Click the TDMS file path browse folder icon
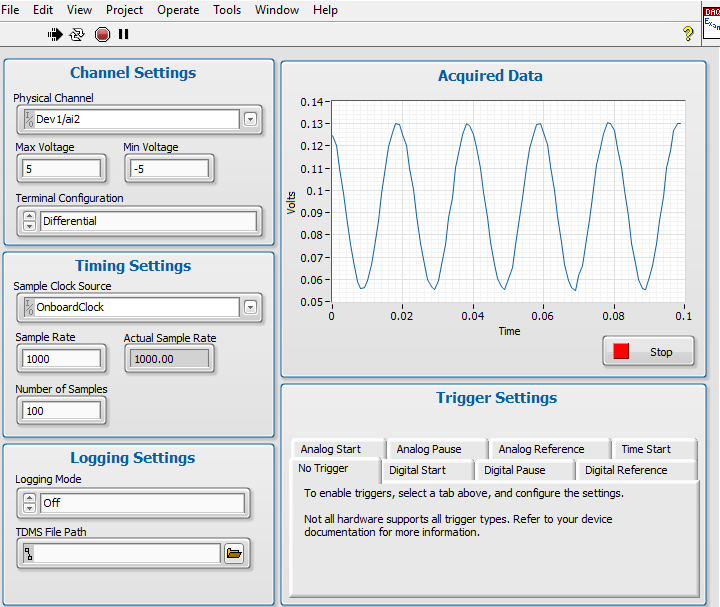The image size is (720, 607). (x=234, y=554)
